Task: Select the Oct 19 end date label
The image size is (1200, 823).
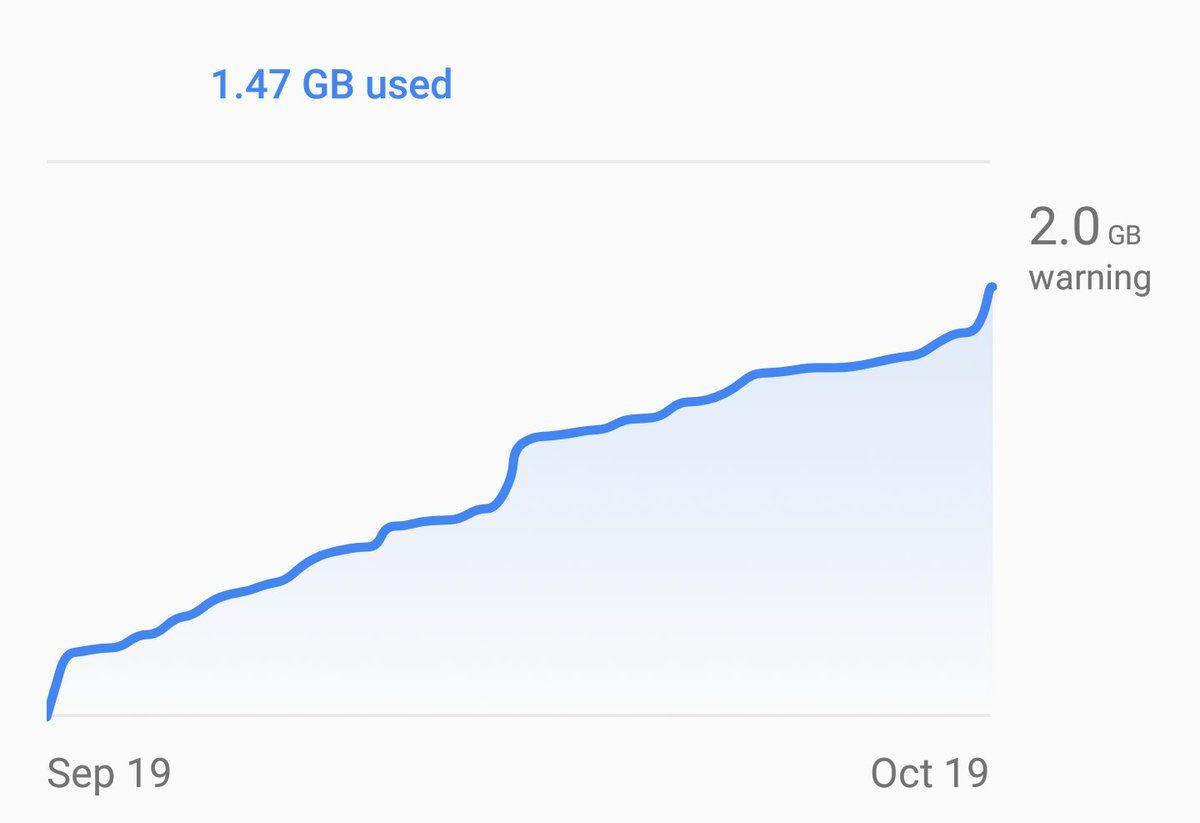Action: click(x=929, y=773)
